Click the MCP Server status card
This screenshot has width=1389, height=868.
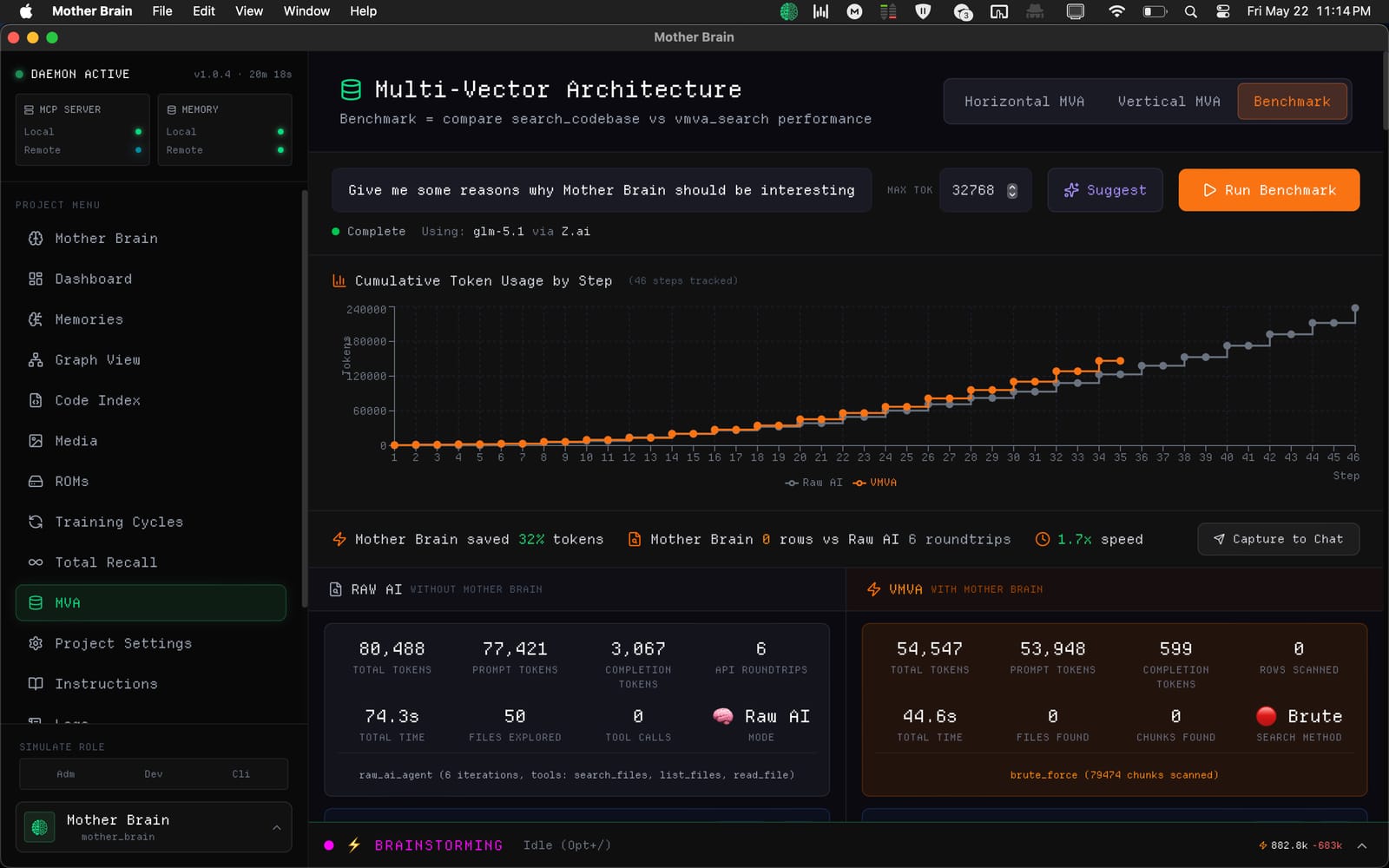pyautogui.click(x=82, y=129)
